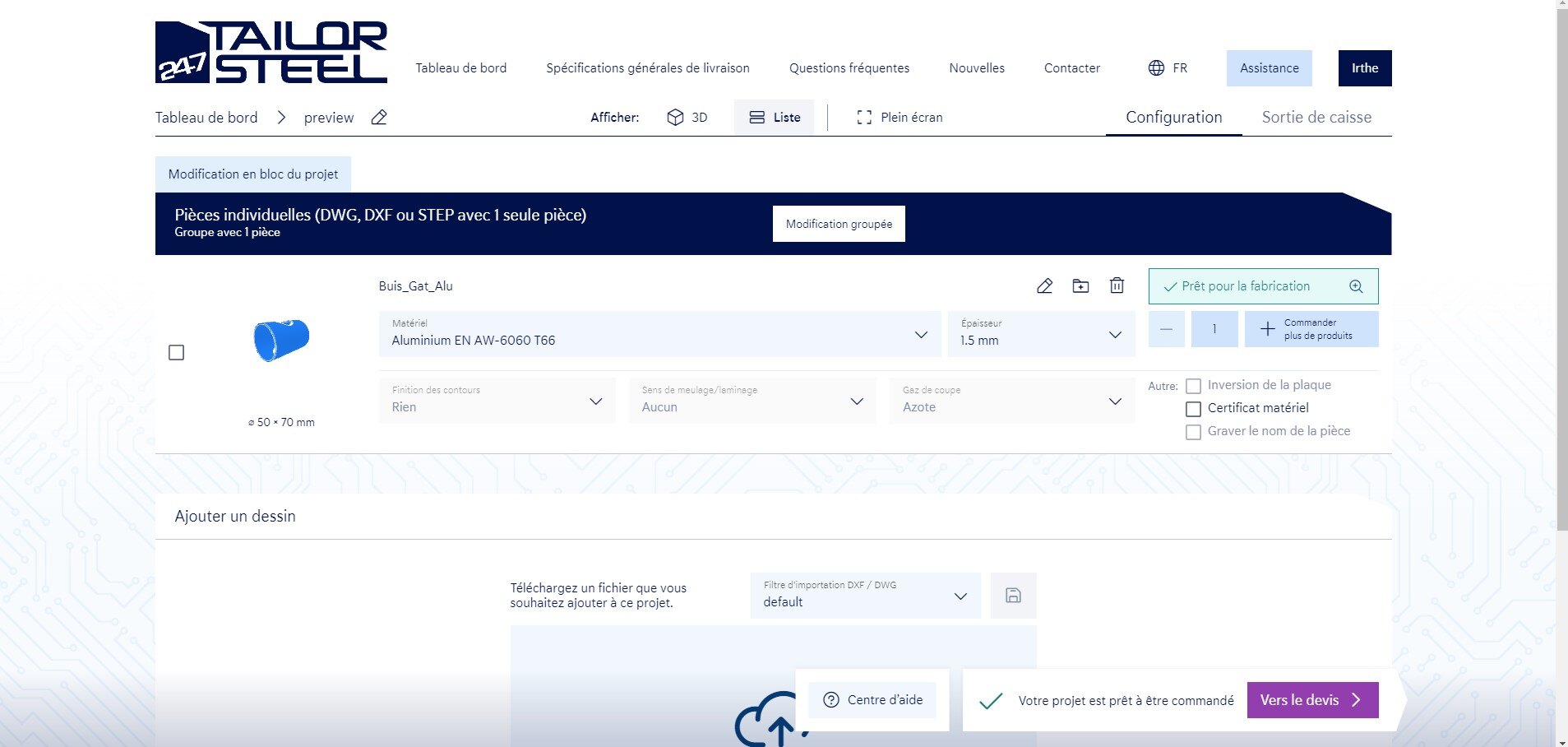Switch to the Sortie de caisse tab

pyautogui.click(x=1316, y=118)
